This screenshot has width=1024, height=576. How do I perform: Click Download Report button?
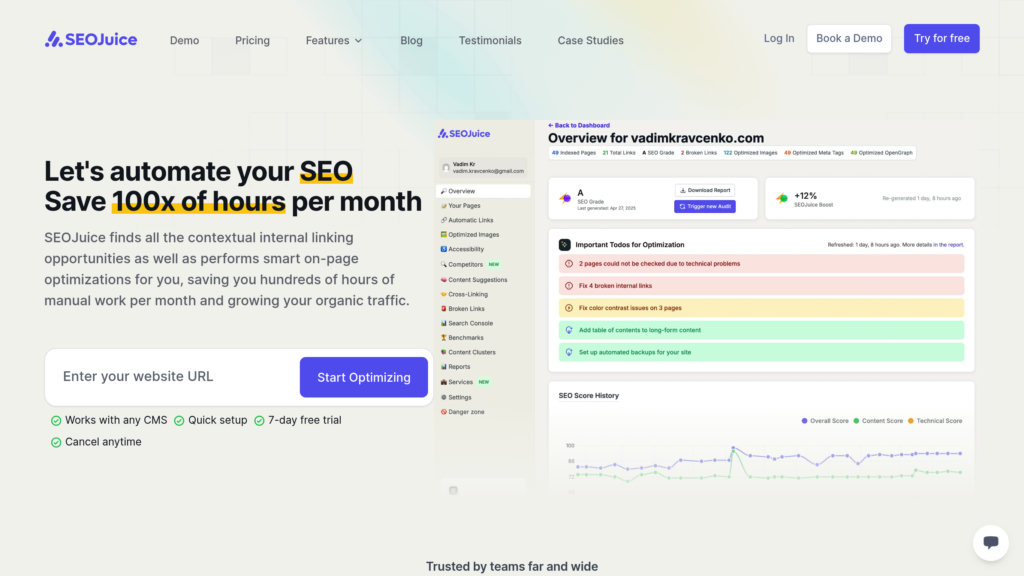tap(705, 190)
